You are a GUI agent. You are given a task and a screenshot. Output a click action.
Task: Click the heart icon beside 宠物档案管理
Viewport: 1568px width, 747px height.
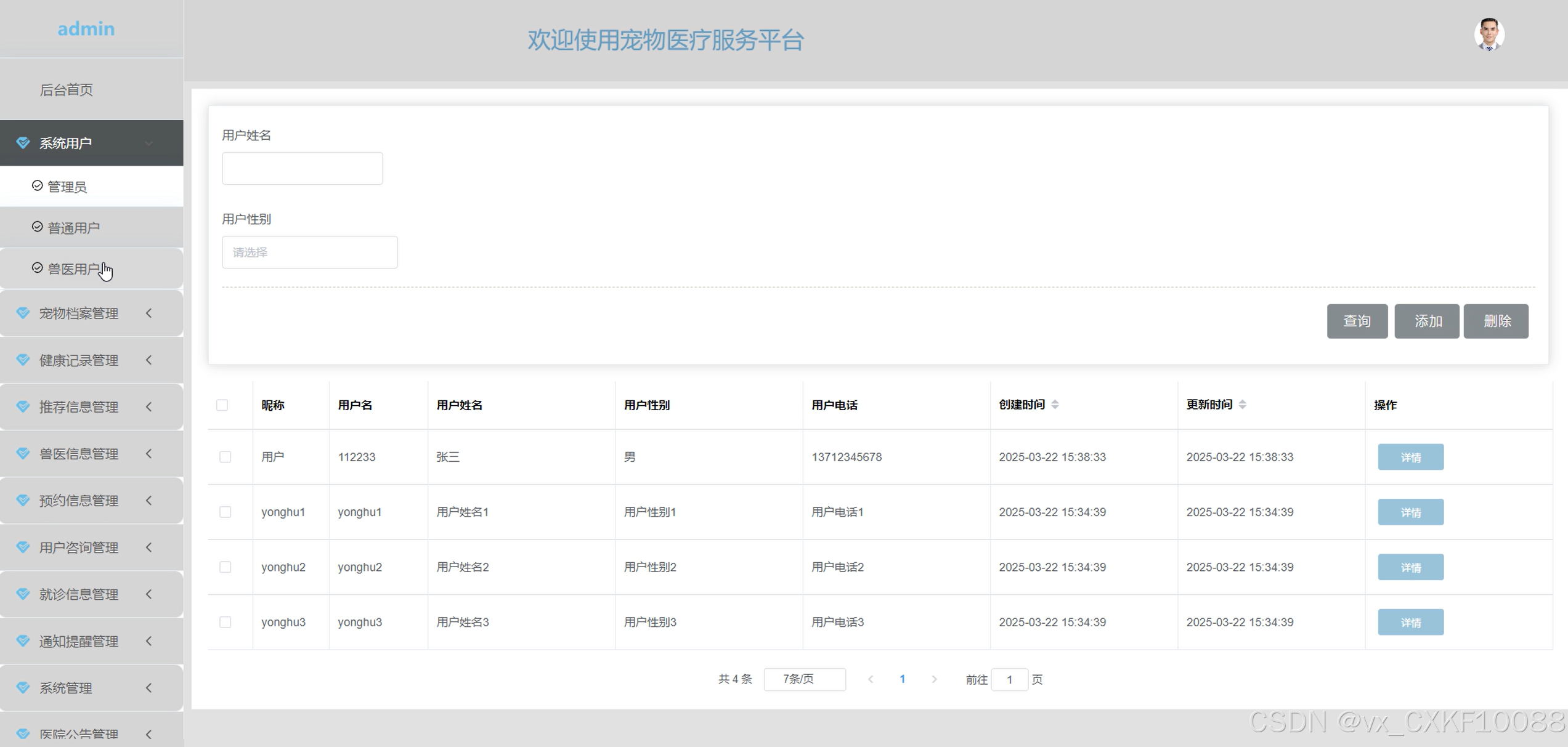point(23,313)
